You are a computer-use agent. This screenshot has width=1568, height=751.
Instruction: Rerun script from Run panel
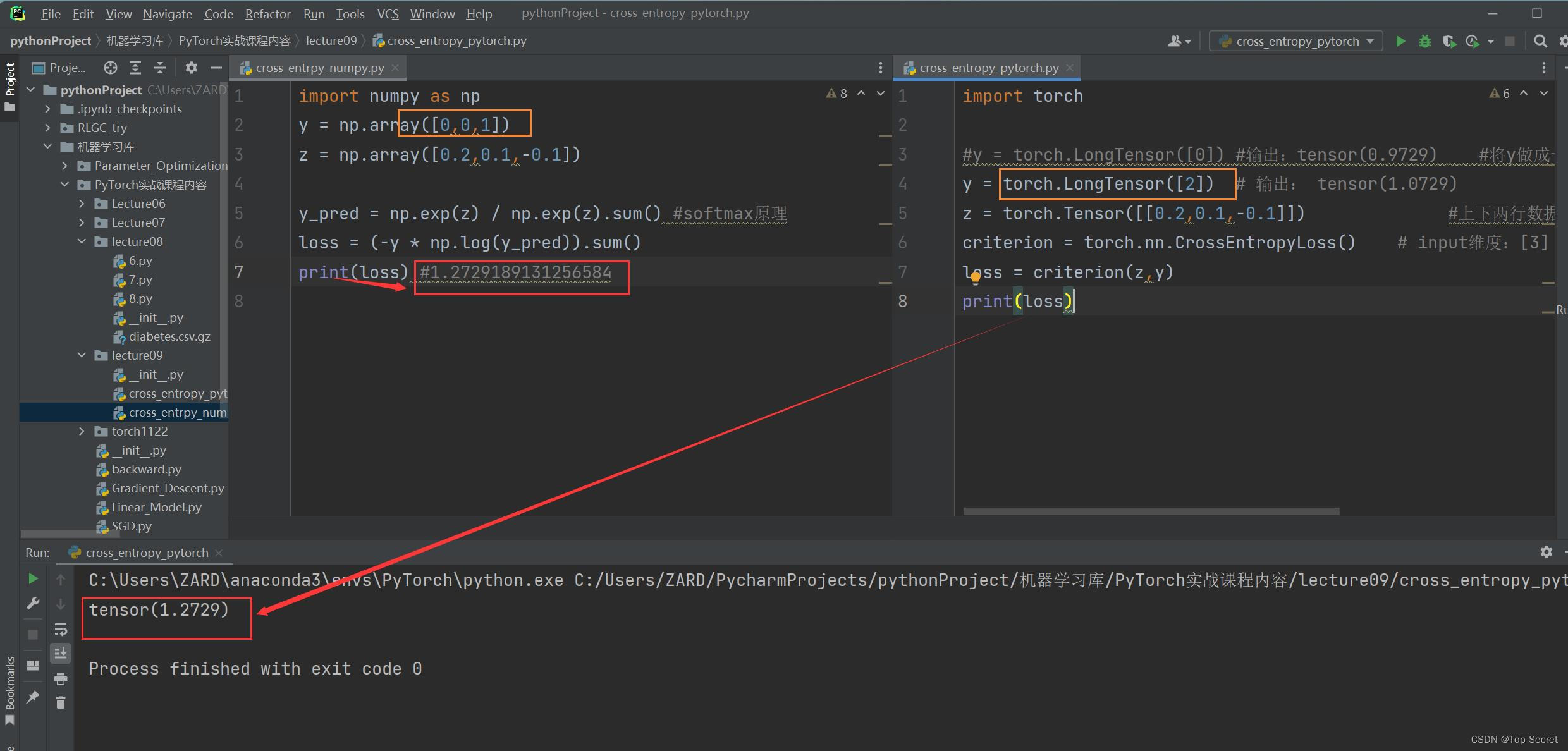[33, 578]
